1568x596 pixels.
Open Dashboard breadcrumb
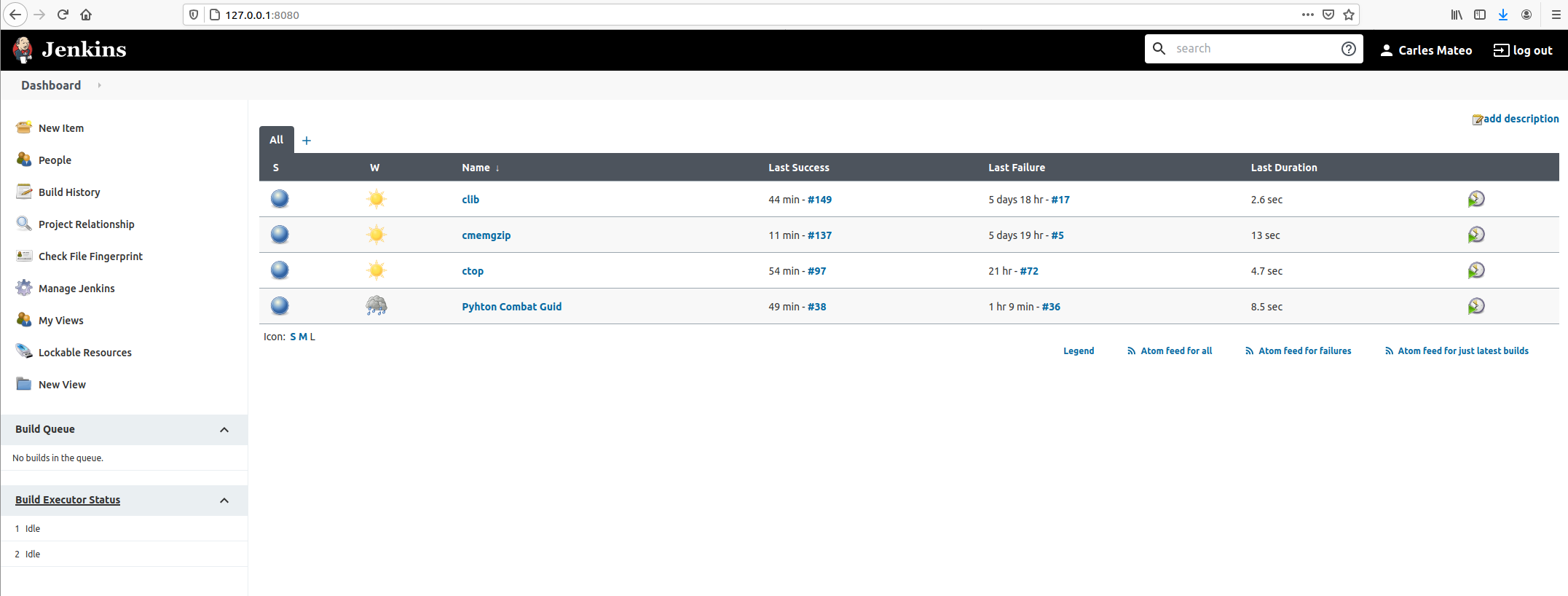coord(51,85)
